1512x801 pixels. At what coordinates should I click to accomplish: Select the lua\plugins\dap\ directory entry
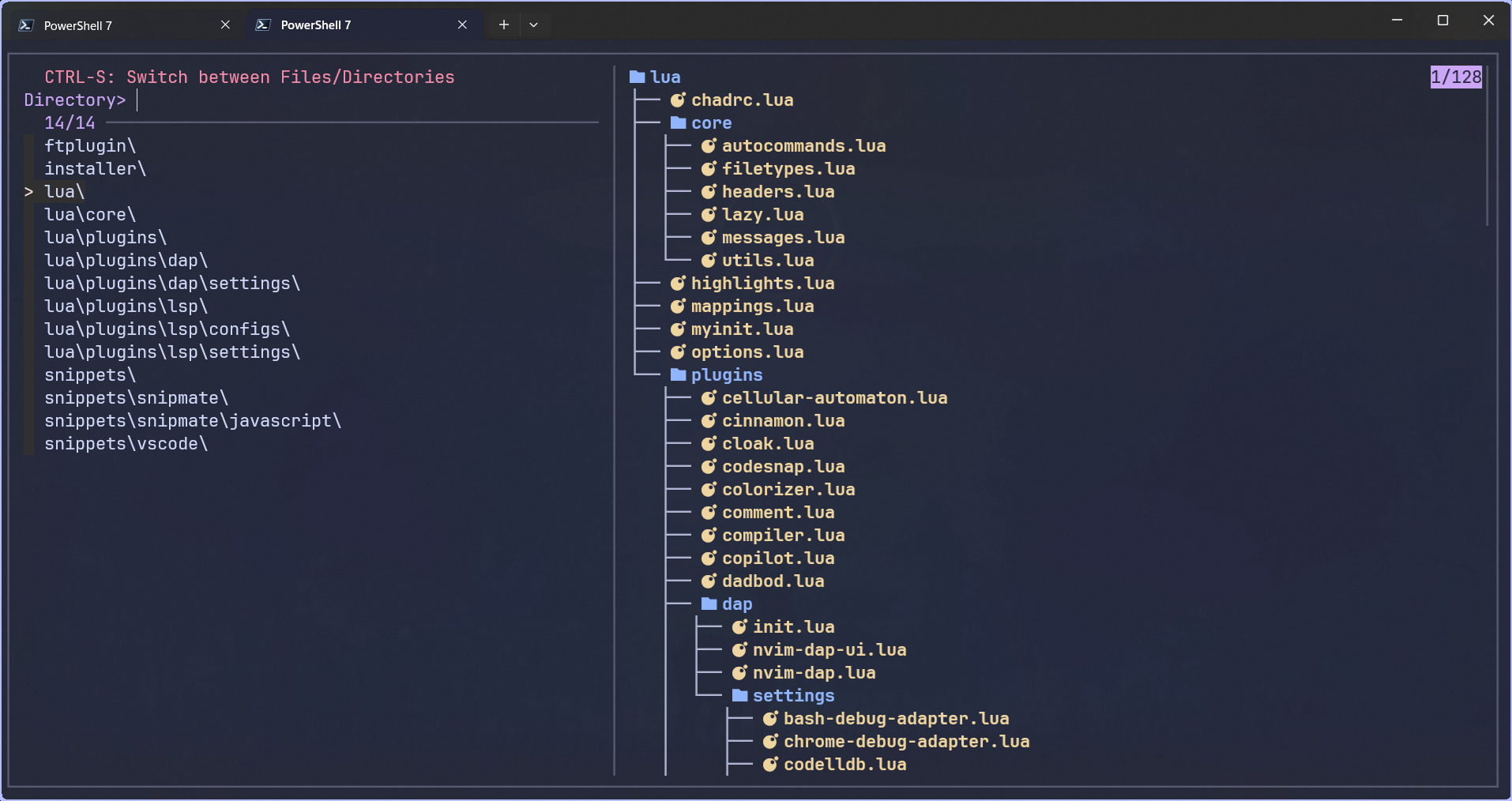(126, 260)
